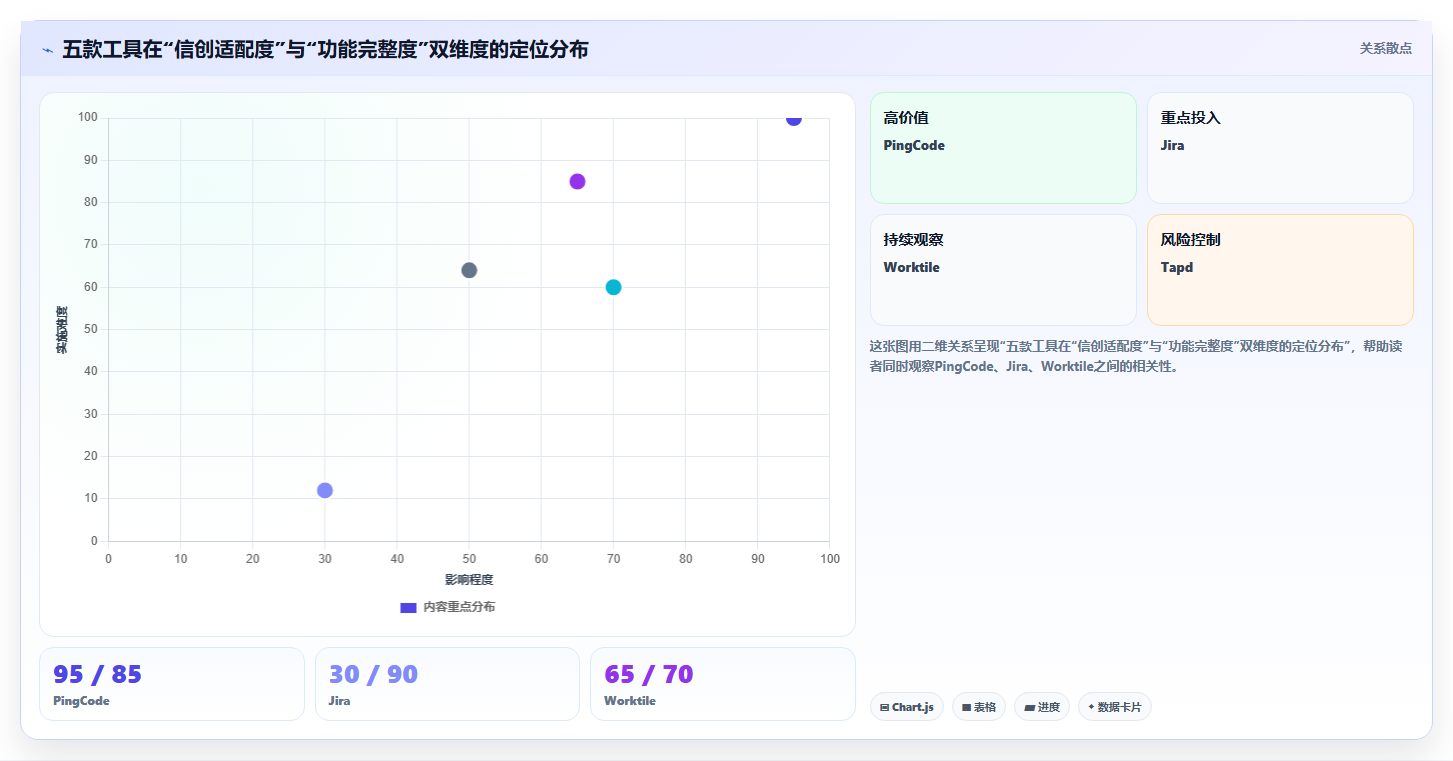The height and width of the screenshot is (761, 1453).
Task: Click the x-axis tick label 50
Action: tap(469, 559)
